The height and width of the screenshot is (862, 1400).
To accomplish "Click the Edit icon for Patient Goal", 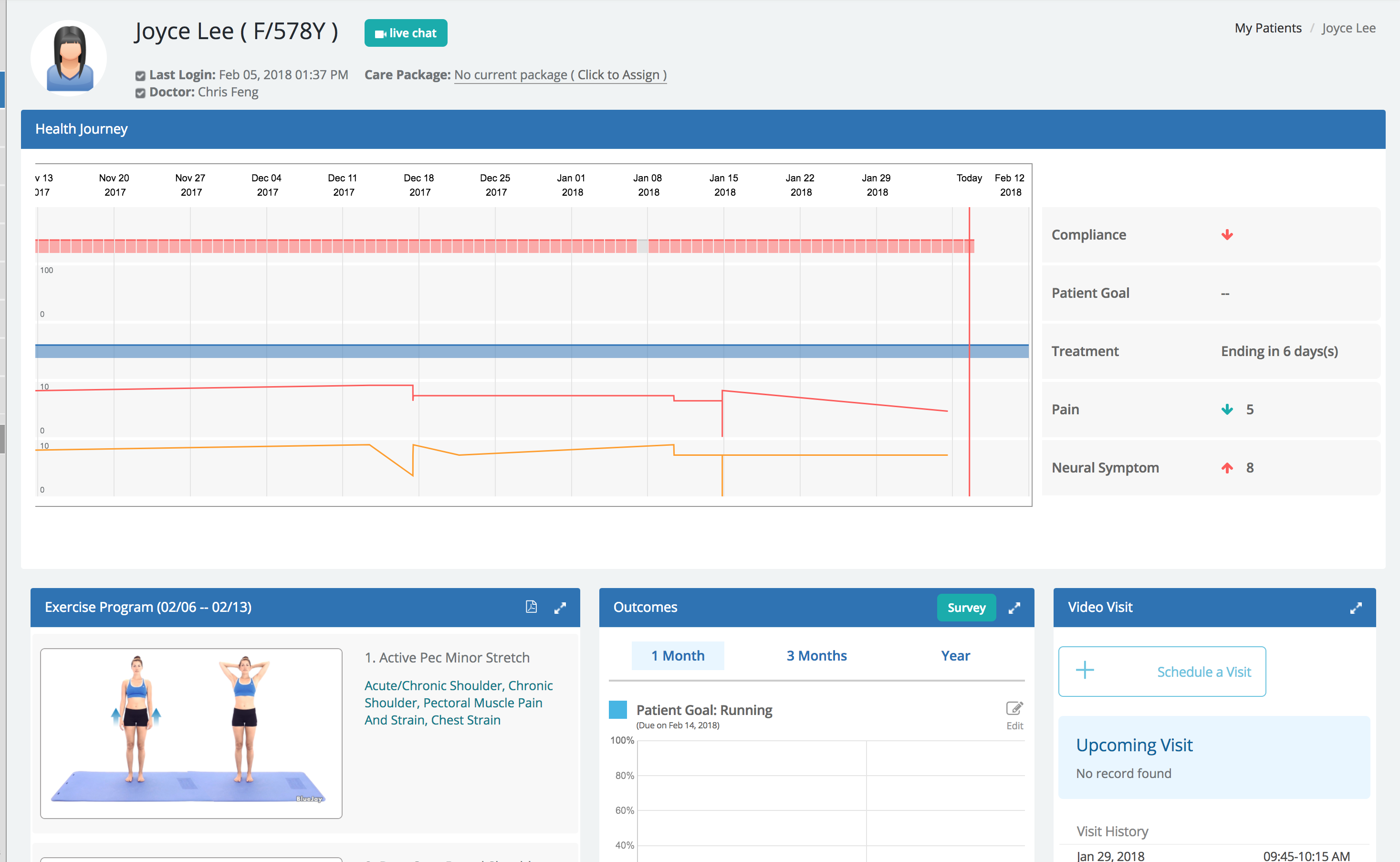I will point(1014,709).
